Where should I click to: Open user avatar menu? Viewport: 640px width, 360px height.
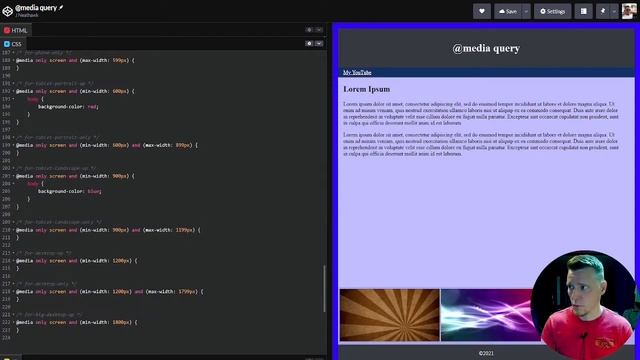pyautogui.click(x=629, y=11)
